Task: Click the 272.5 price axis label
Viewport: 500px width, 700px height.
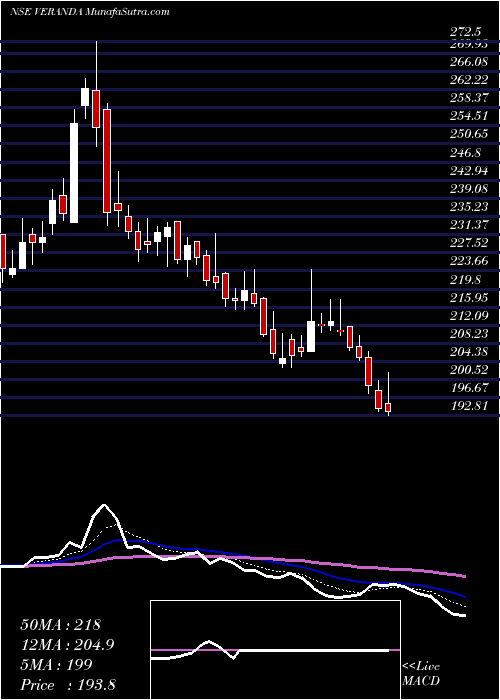Action: pyautogui.click(x=466, y=32)
